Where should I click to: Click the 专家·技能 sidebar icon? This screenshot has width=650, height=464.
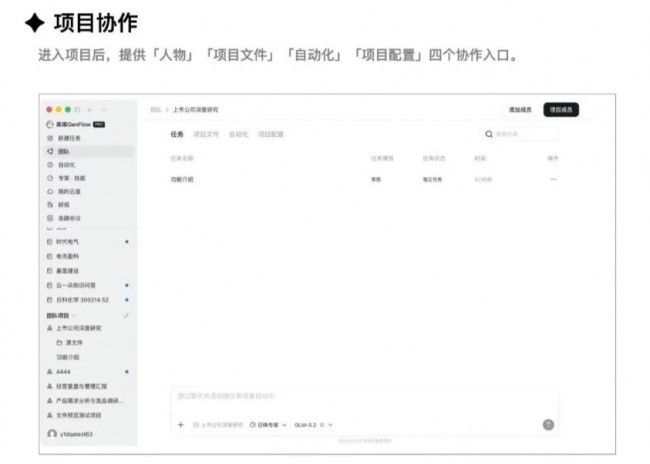coord(50,178)
